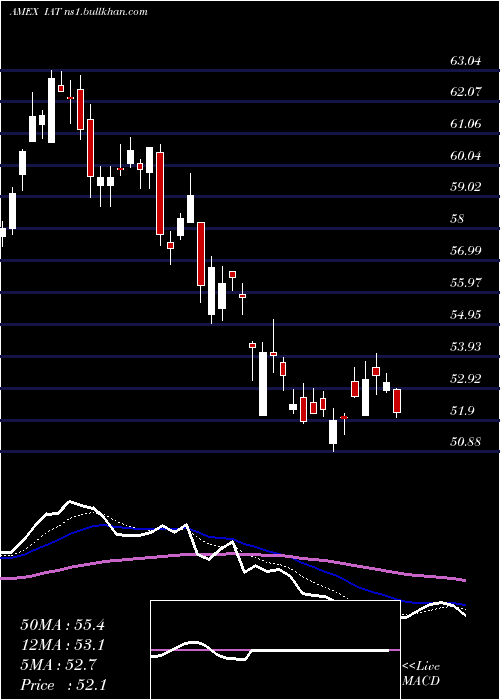Click the 61.06 price axis label

[466, 124]
